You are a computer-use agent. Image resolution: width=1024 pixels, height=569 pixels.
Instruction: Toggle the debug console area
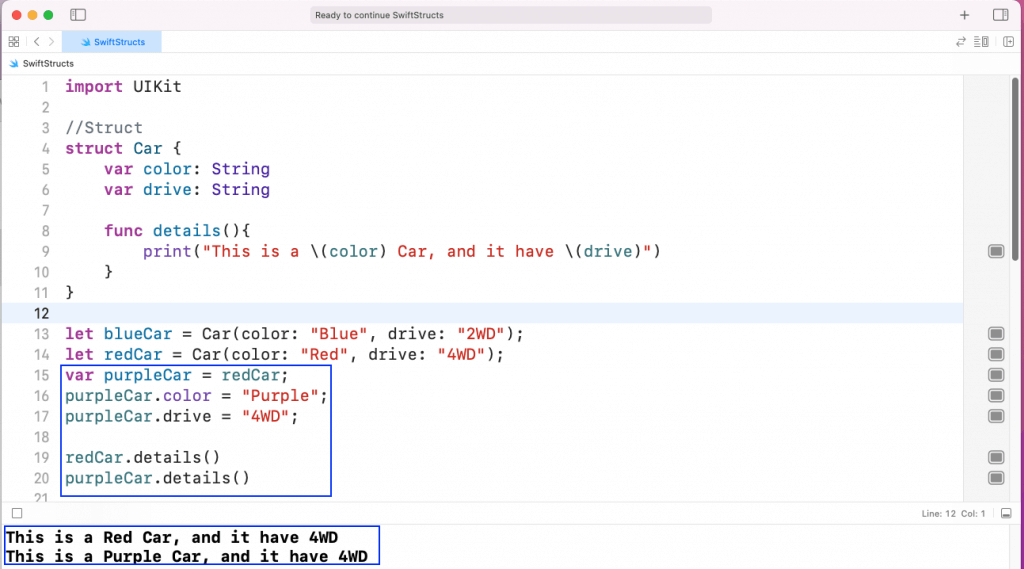[1006, 513]
